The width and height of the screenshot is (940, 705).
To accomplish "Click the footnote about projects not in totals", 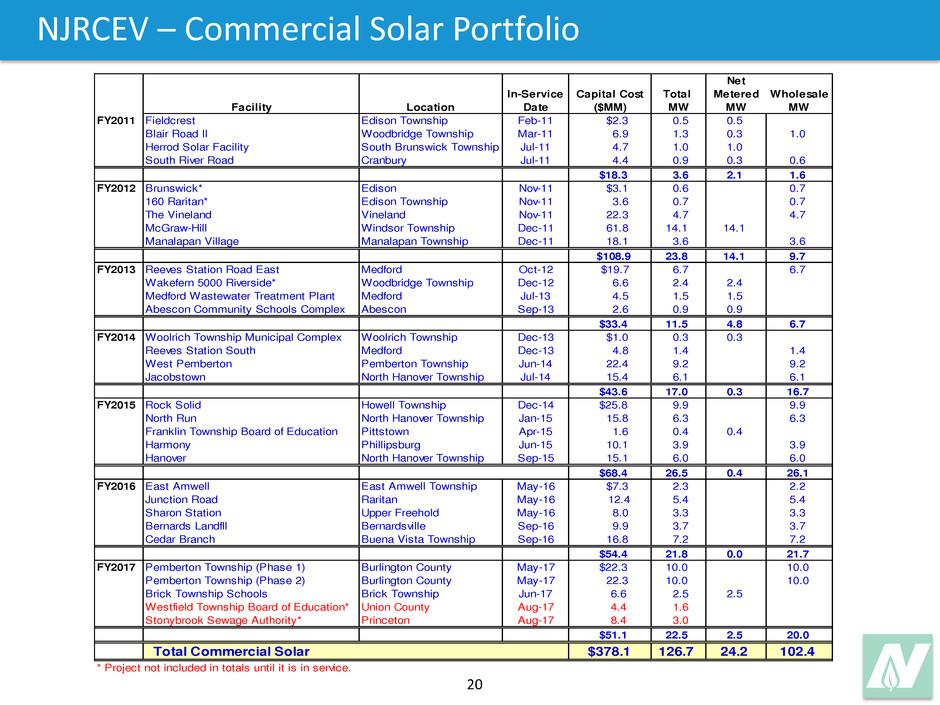I will click(x=224, y=668).
